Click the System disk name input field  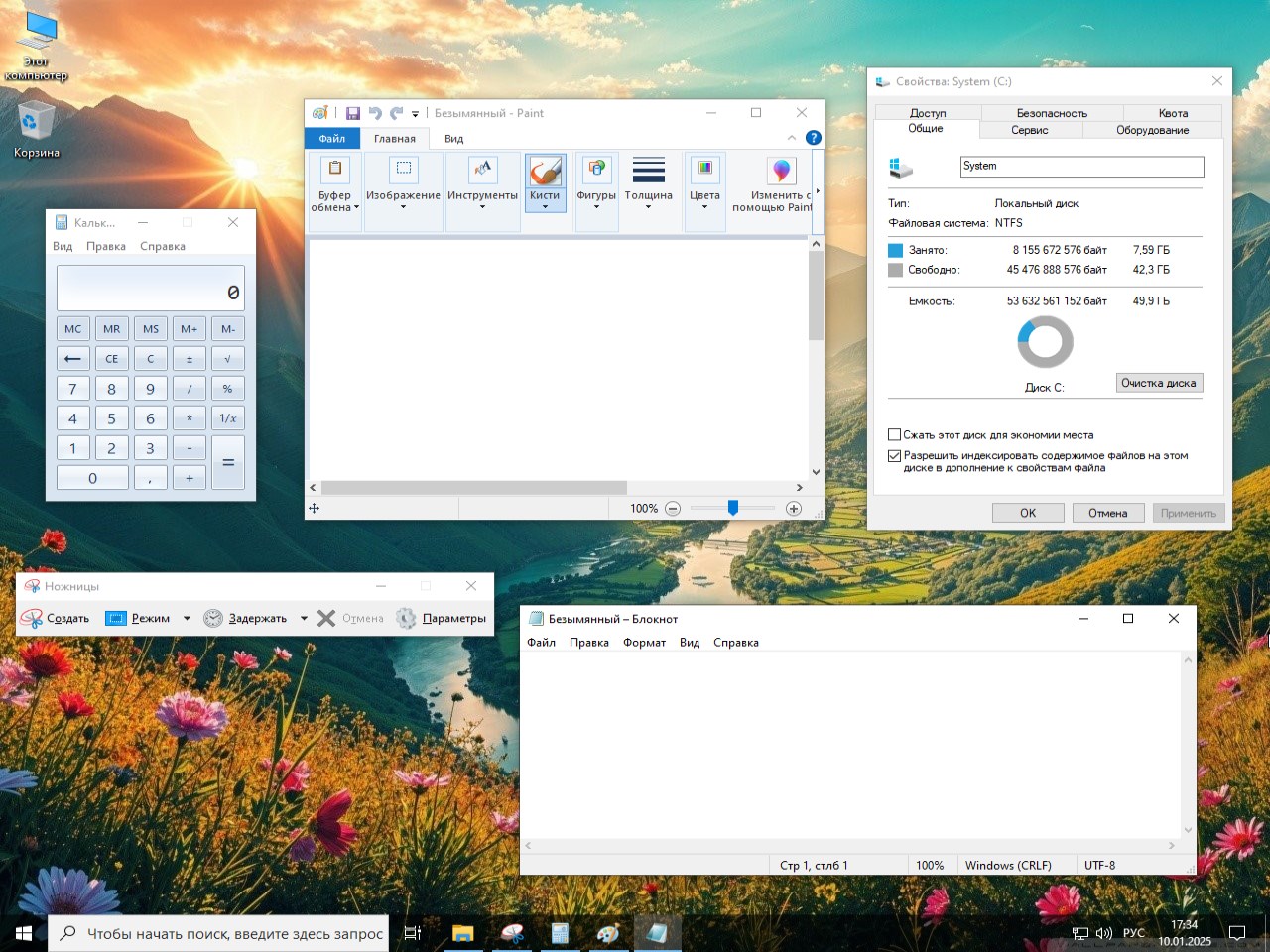click(1081, 167)
